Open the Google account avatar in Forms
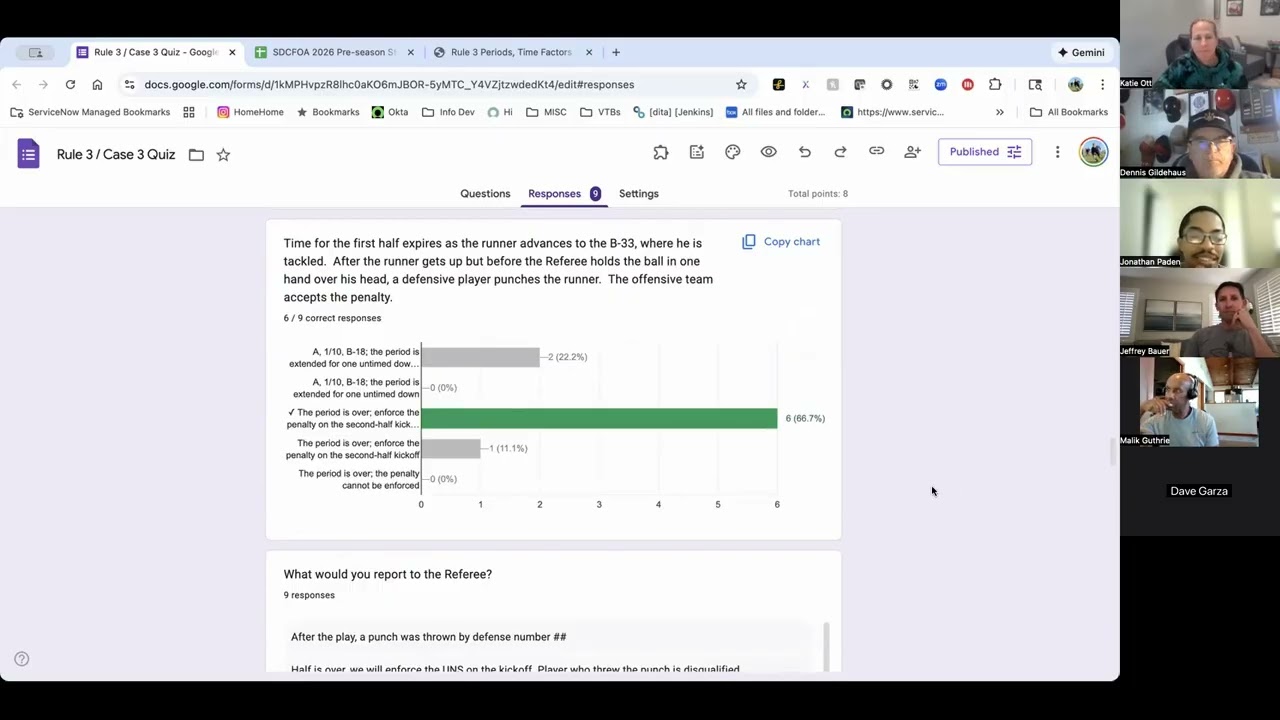The width and height of the screenshot is (1280, 720). coord(1093,152)
